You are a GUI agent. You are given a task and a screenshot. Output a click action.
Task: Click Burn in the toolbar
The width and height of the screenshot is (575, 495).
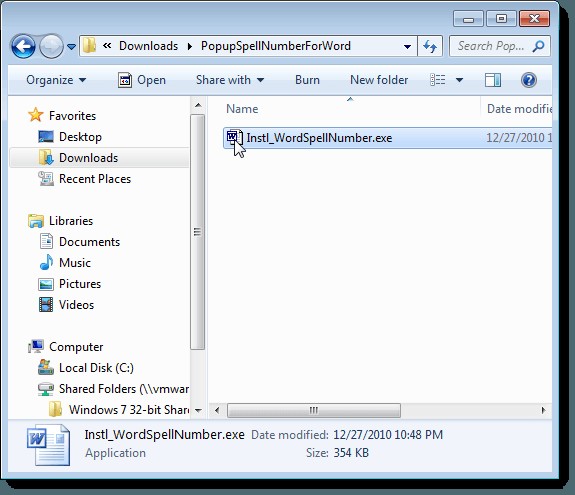point(307,80)
